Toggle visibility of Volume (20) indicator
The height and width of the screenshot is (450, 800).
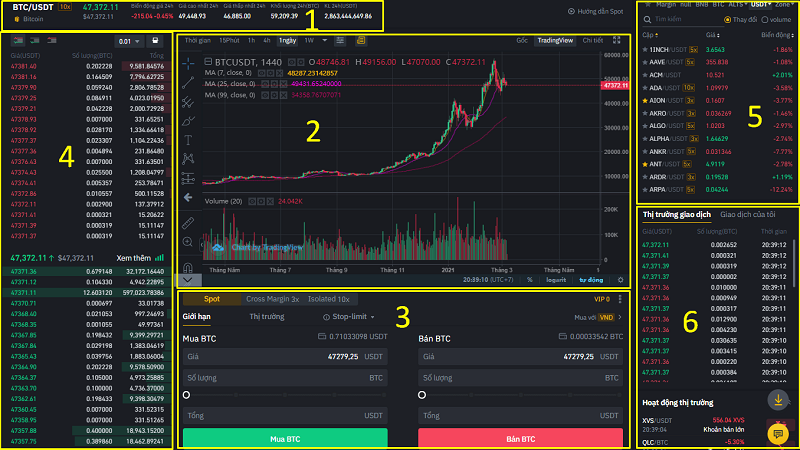pos(252,202)
